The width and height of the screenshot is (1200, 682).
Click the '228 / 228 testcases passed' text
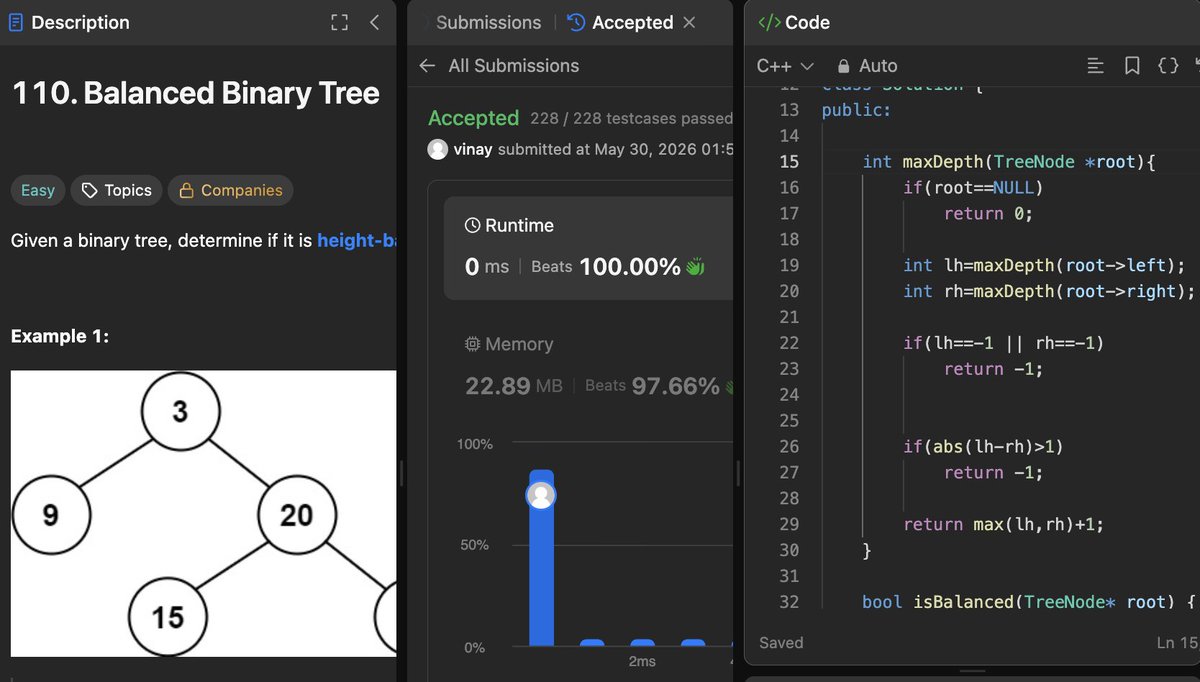pyautogui.click(x=631, y=118)
